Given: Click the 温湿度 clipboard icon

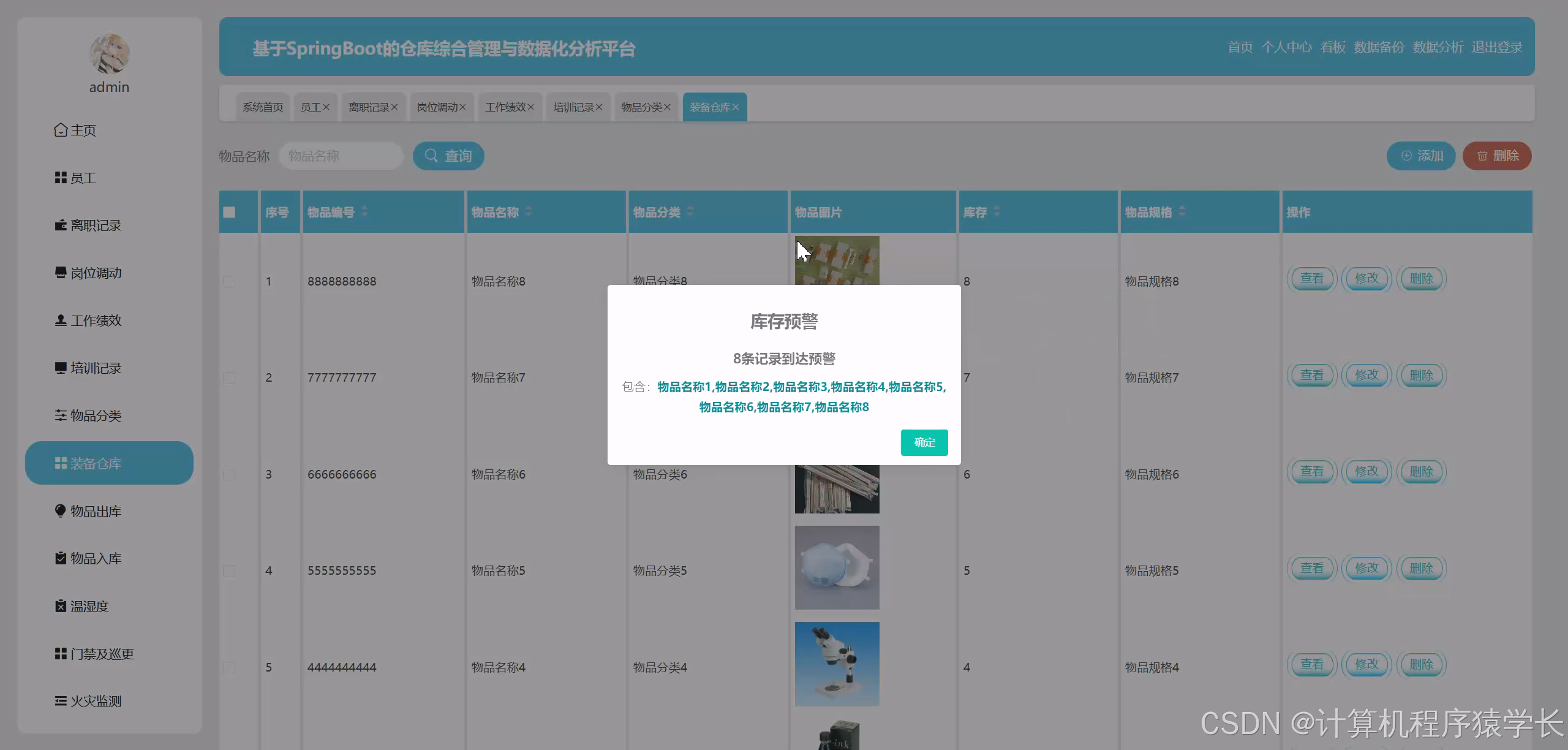Looking at the screenshot, I should click(x=61, y=606).
